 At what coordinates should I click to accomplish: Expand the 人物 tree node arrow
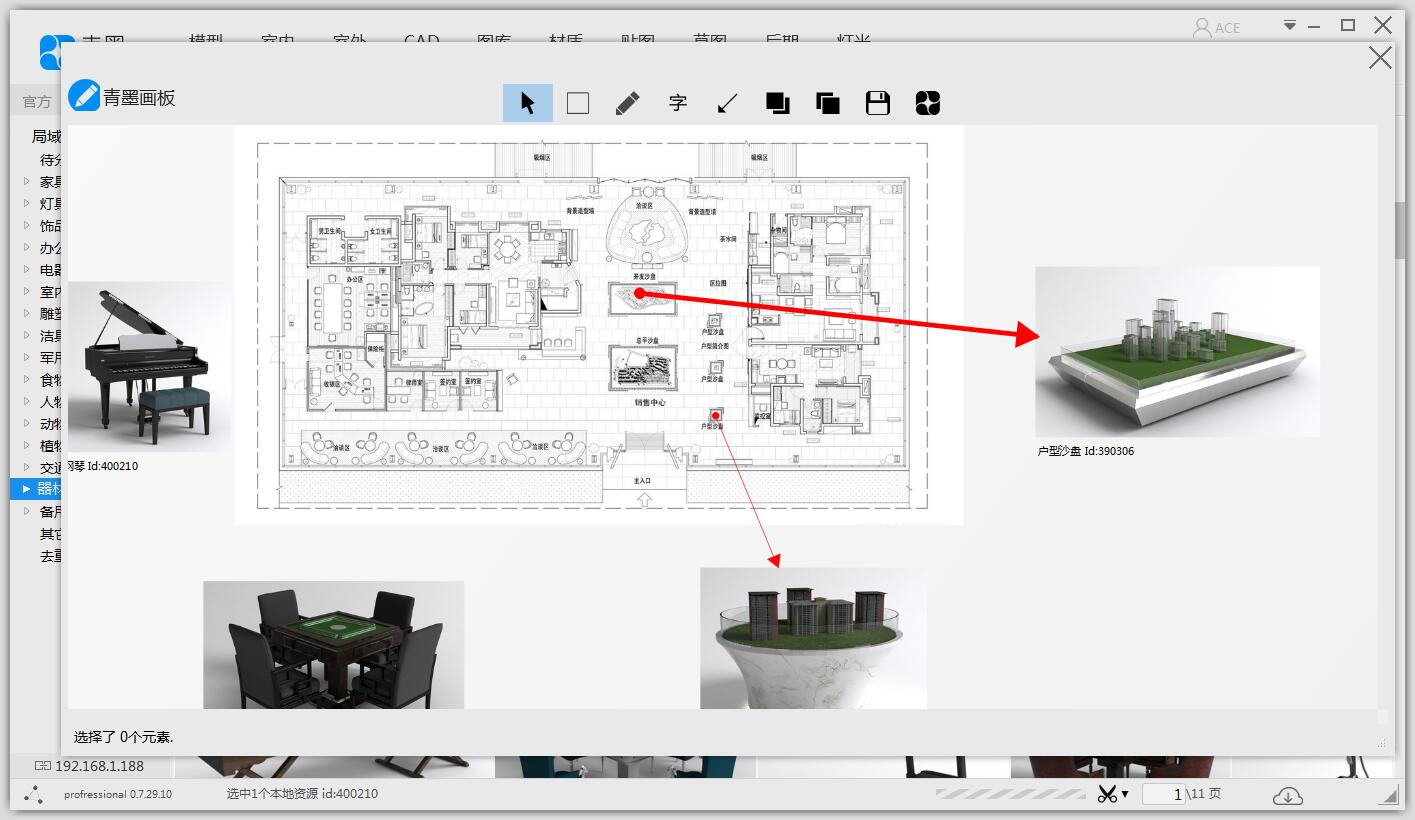(27, 401)
